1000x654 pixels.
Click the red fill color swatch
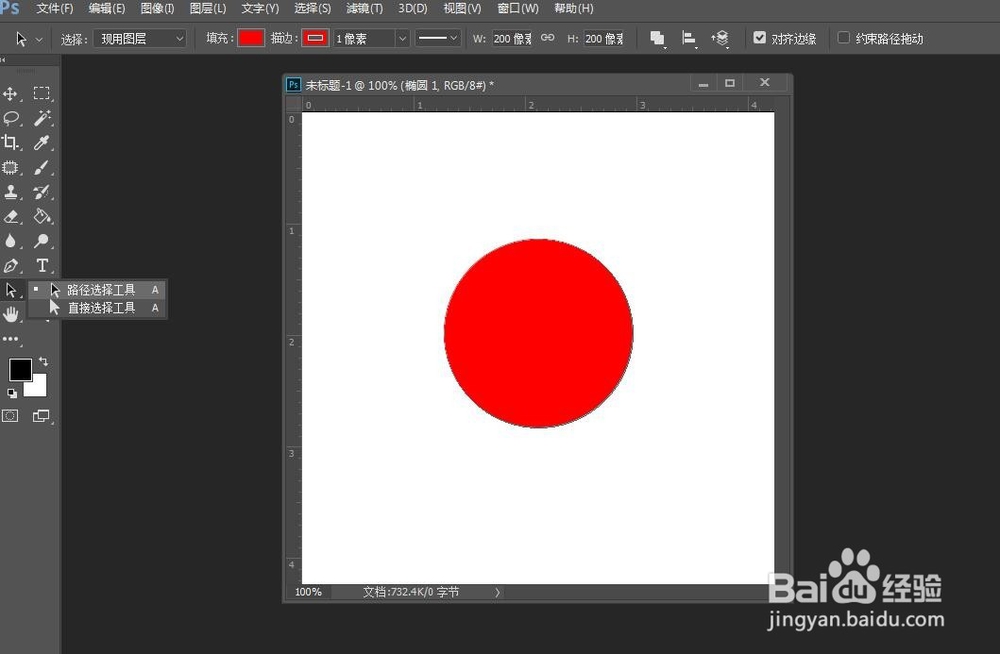(251, 38)
